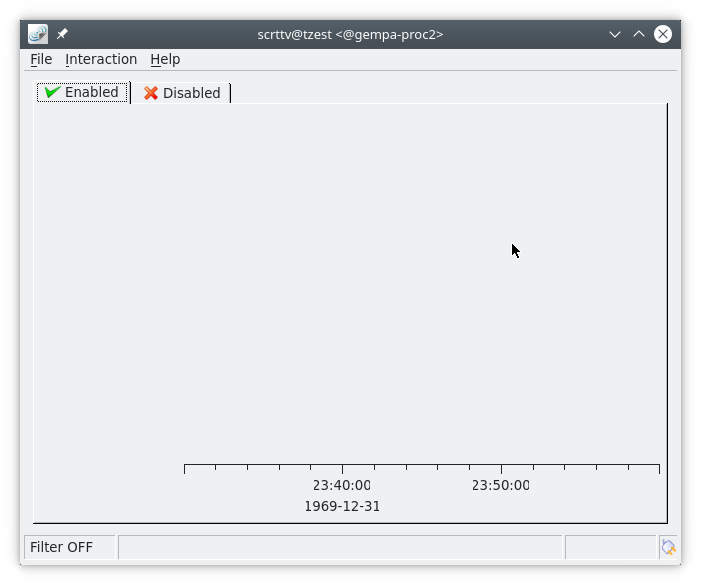Click the 23:50:00 time axis label
Screen dimensions: 701x585
point(500,485)
